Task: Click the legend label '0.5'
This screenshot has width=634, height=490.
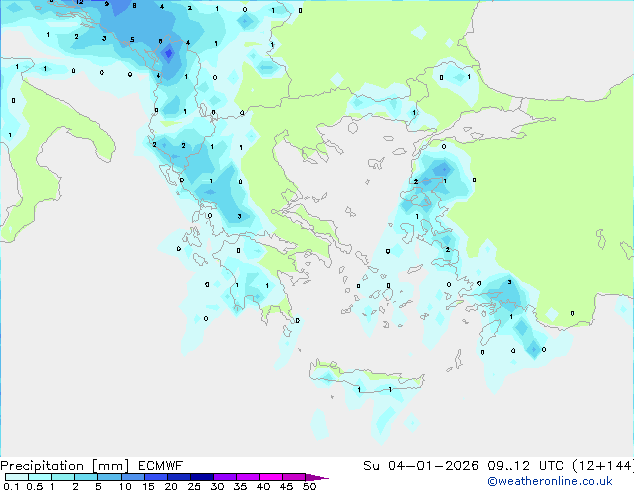Action: [x=35, y=486]
